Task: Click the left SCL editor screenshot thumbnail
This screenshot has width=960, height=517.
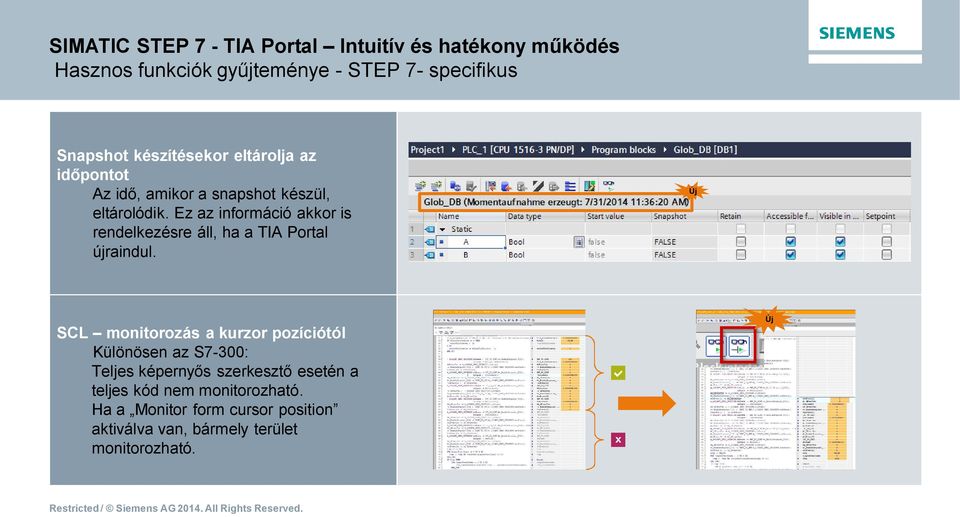Action: 509,390
